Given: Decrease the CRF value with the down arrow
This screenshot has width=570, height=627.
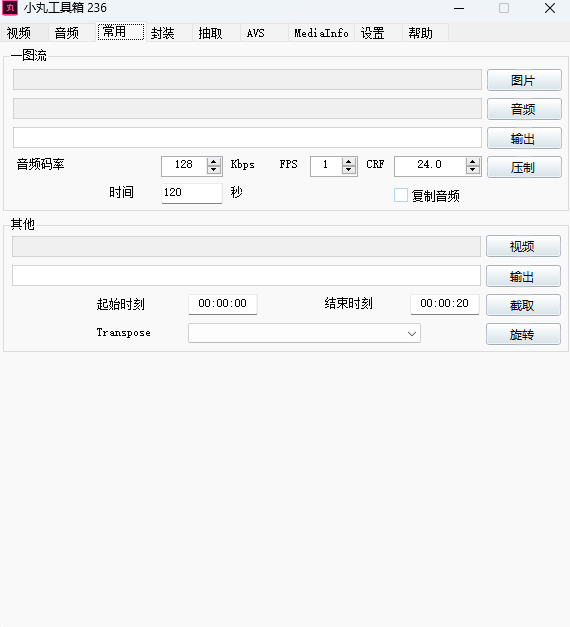Looking at the screenshot, I should pyautogui.click(x=473, y=170).
